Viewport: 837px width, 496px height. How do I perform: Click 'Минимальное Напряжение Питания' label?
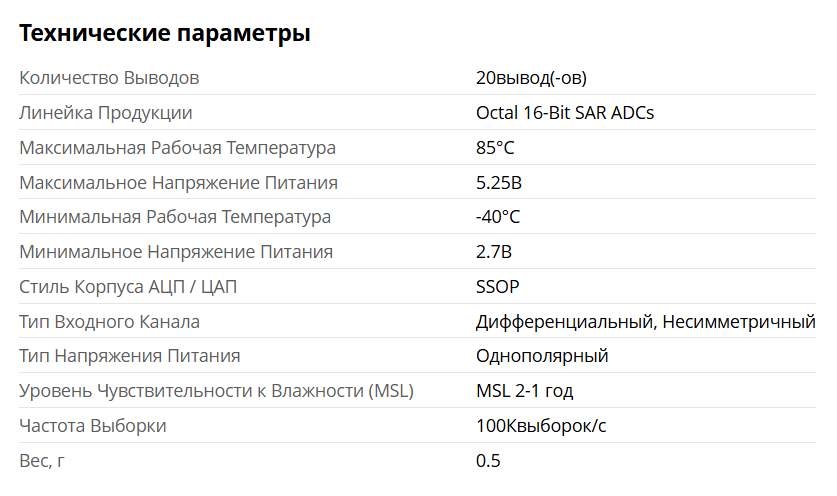176,251
